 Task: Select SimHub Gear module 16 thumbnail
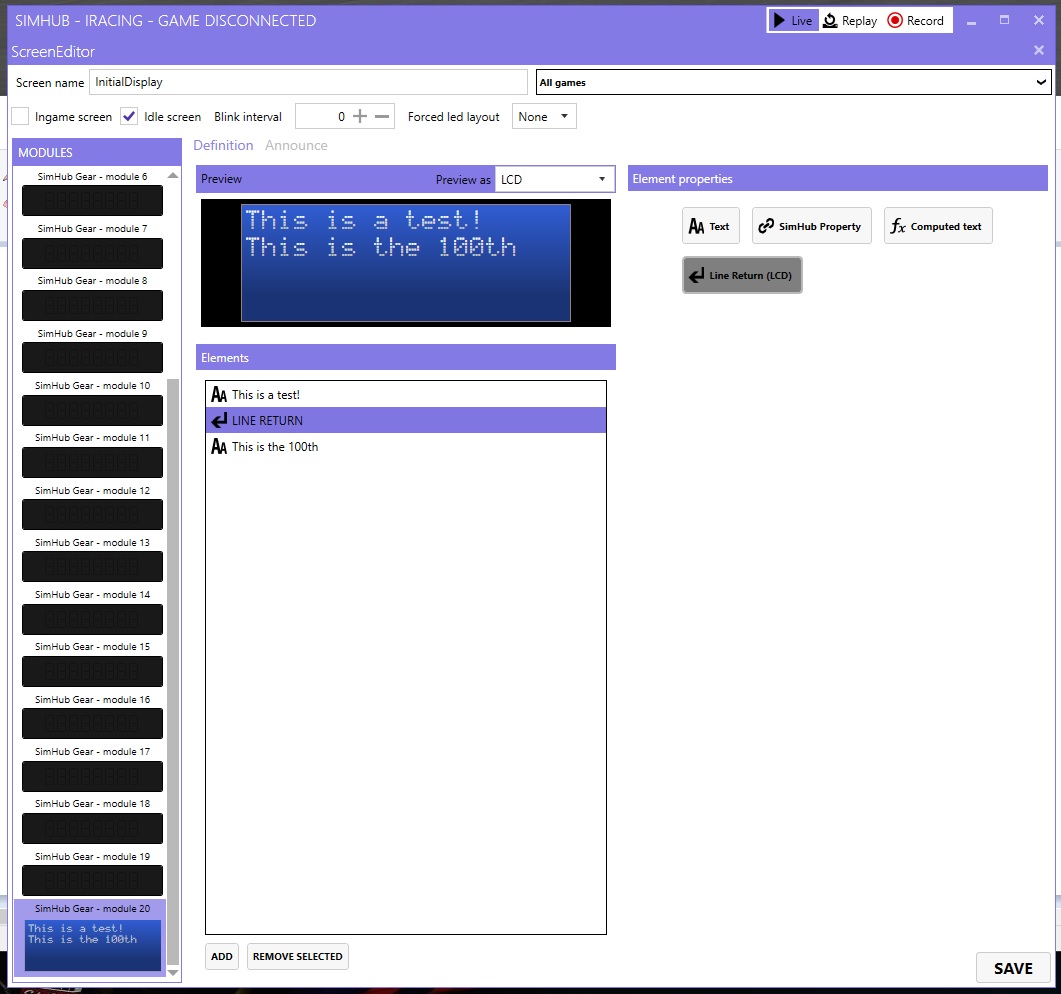pyautogui.click(x=92, y=723)
